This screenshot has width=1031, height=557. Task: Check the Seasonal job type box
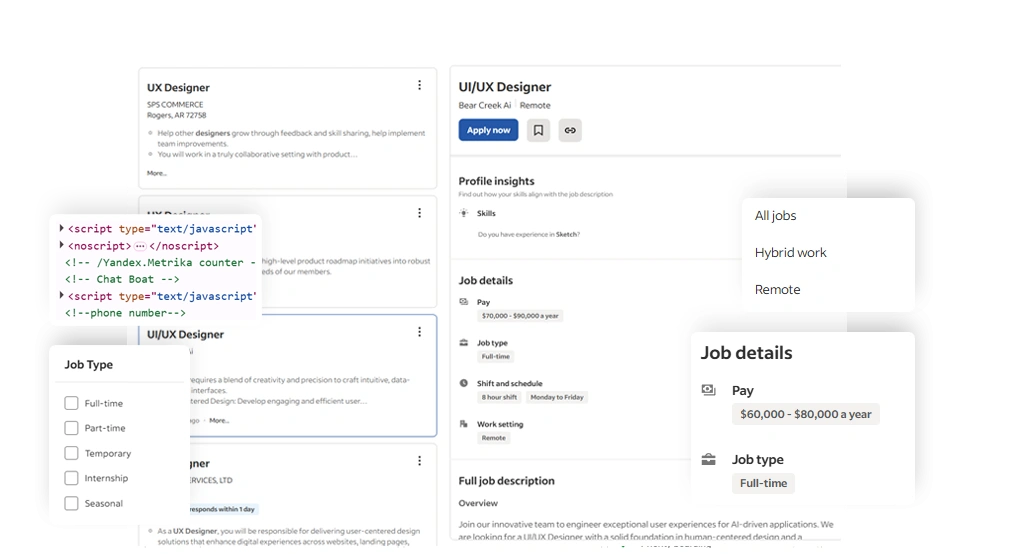[x=71, y=504]
